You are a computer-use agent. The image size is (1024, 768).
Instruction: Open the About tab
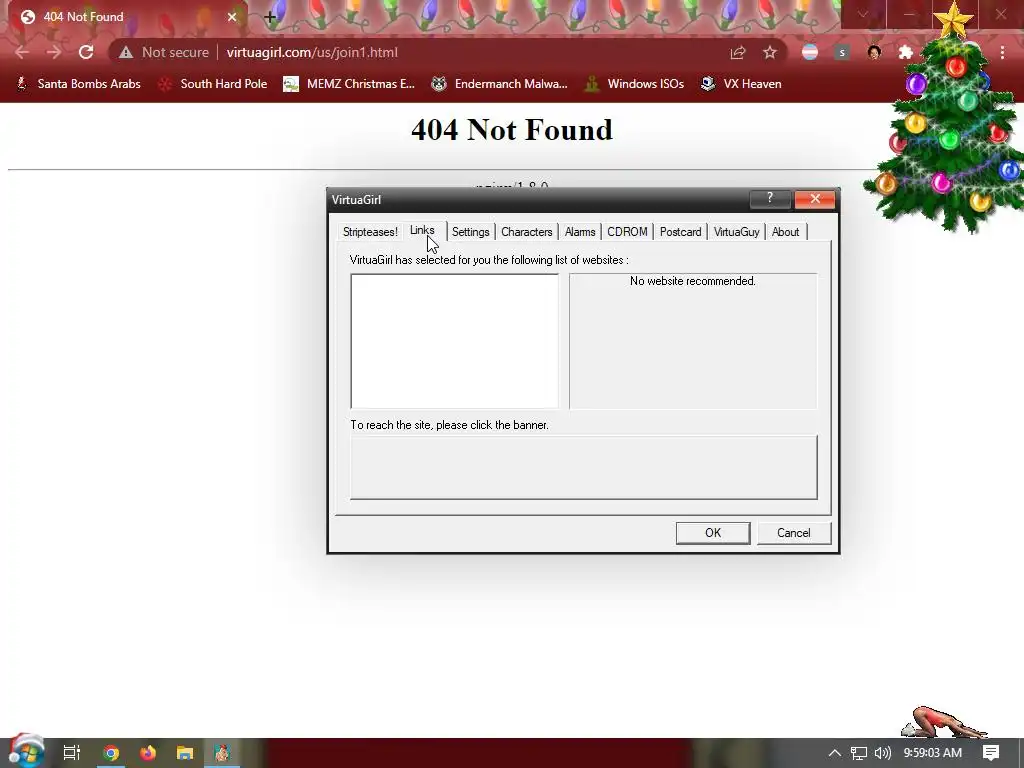(x=785, y=232)
